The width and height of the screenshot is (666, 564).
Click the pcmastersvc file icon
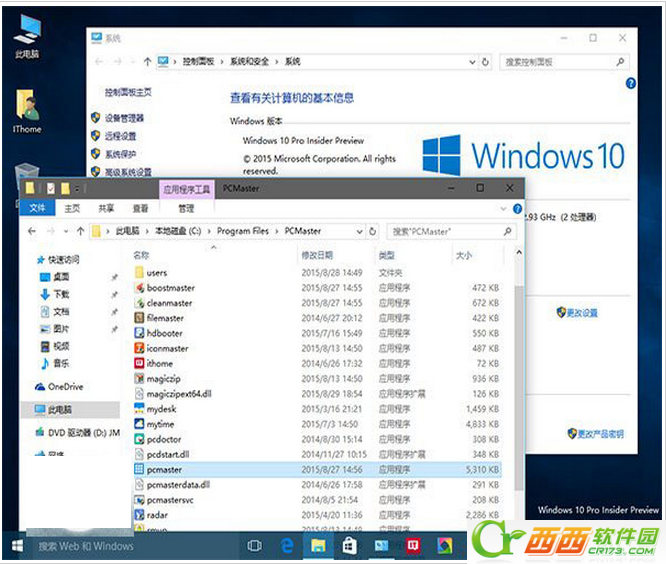click(139, 500)
